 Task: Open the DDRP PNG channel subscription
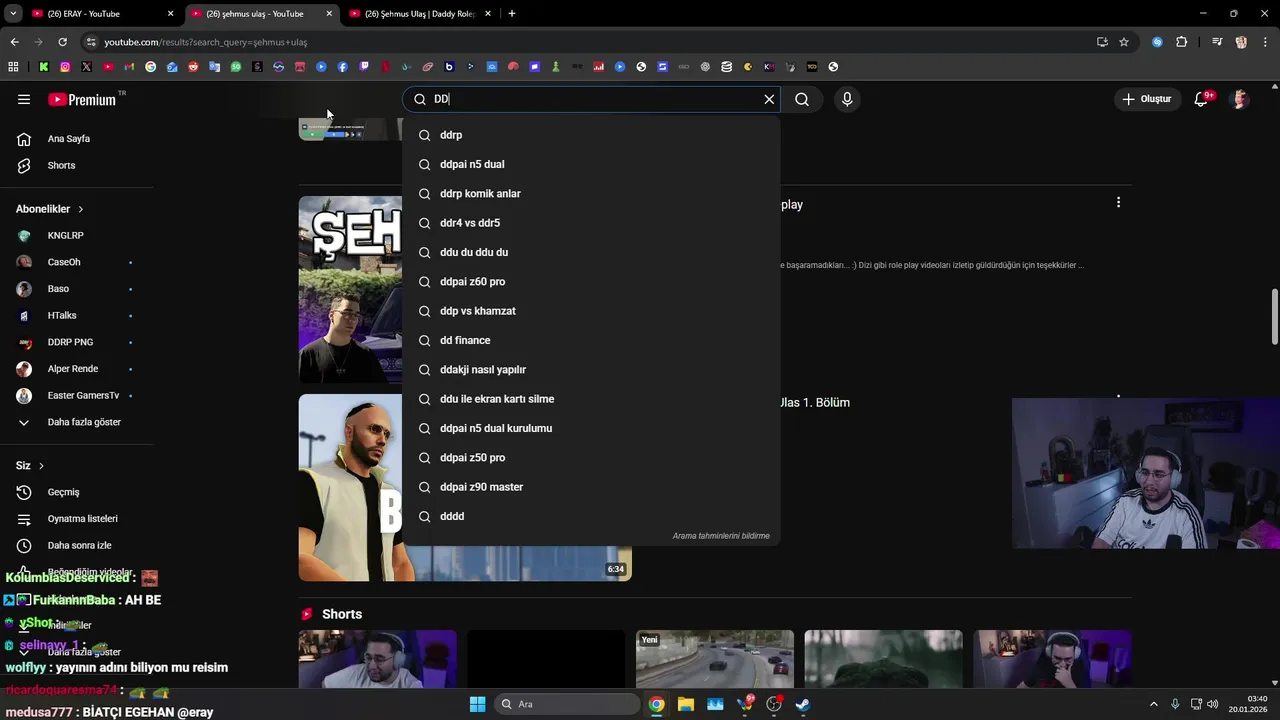(70, 342)
